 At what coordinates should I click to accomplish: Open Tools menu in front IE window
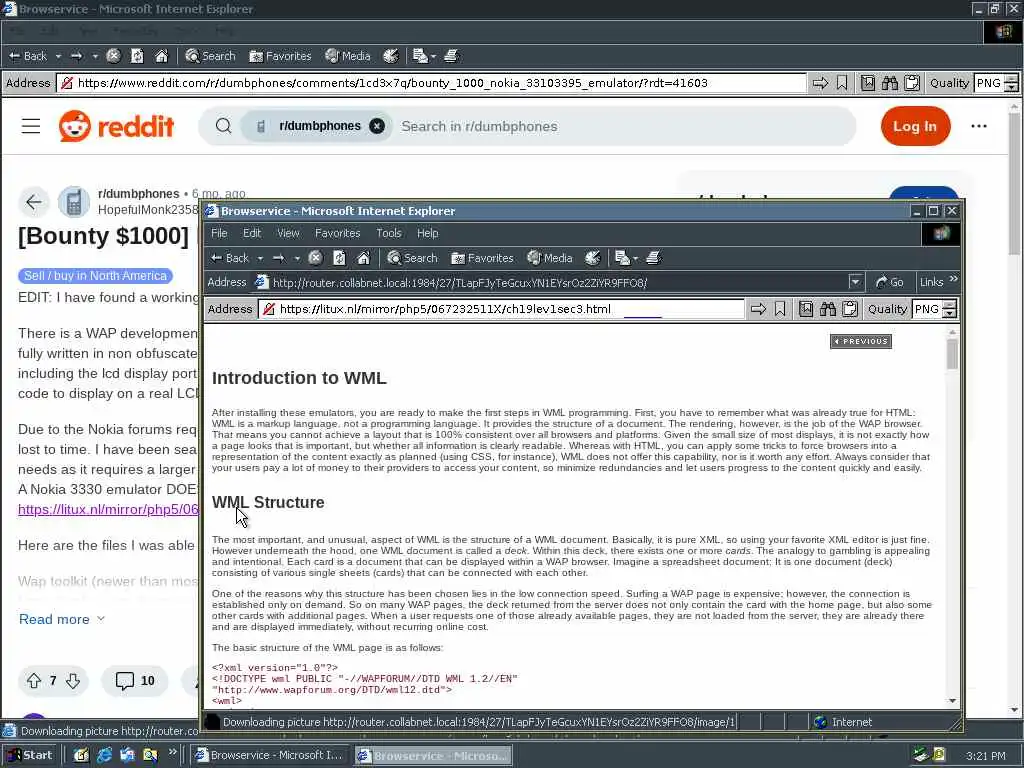(x=389, y=233)
